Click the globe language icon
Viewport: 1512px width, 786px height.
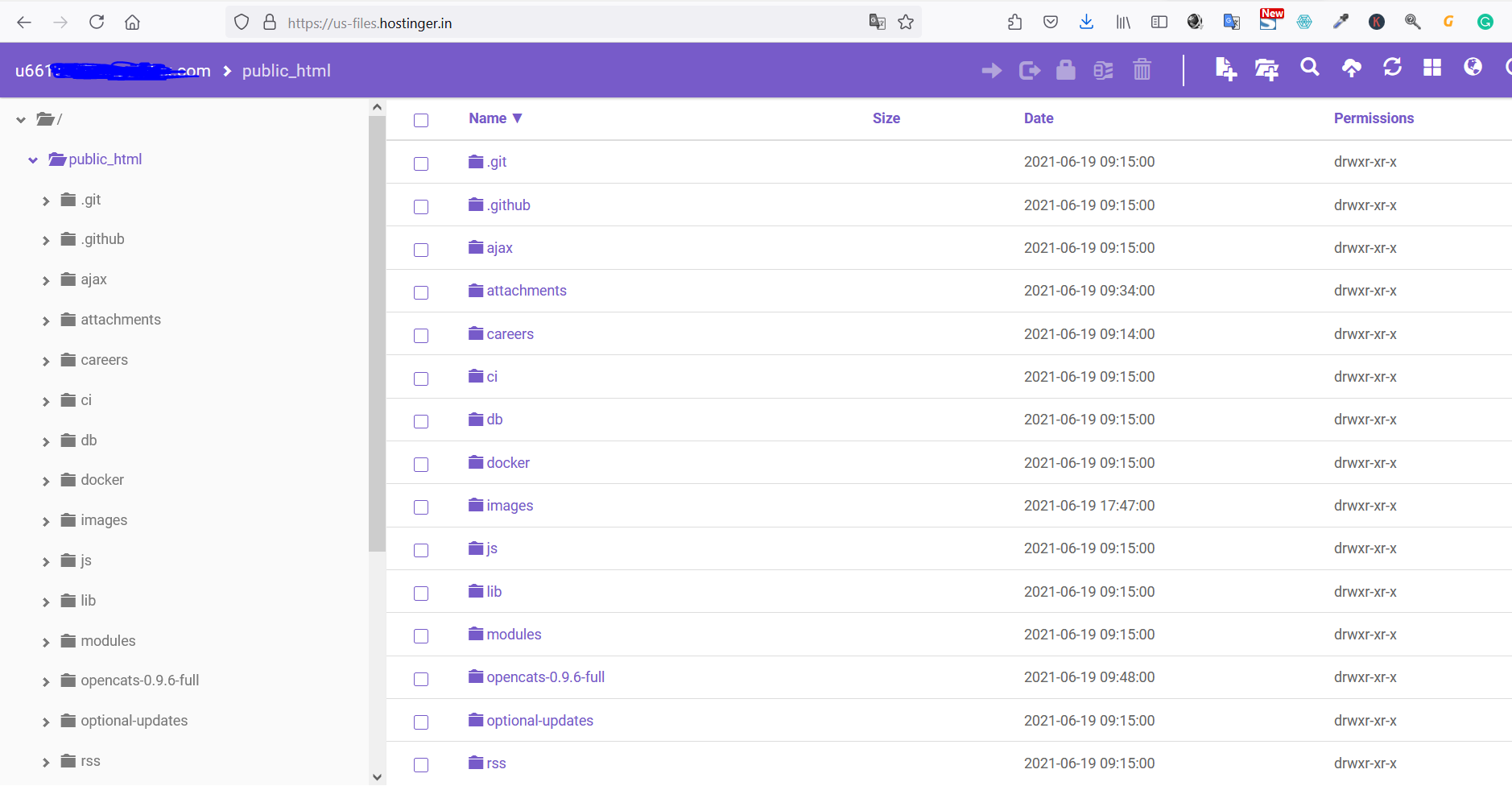(1473, 67)
